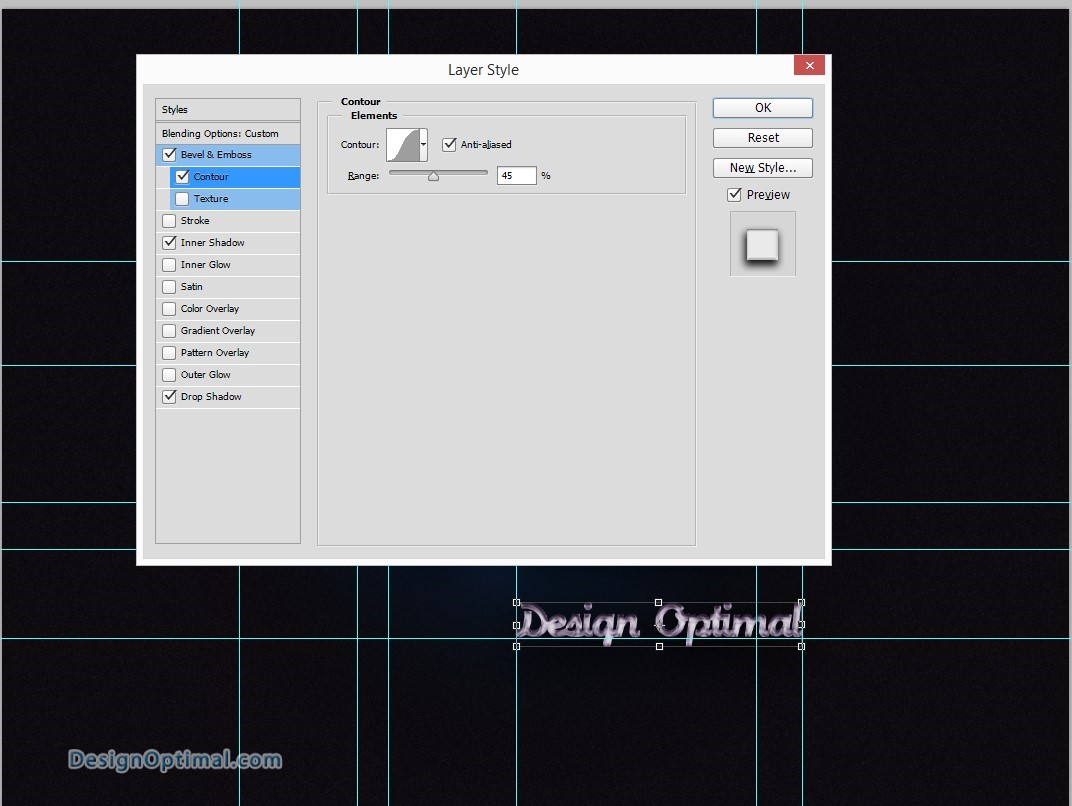The image size is (1072, 806).
Task: Select the Contour label in styles list
Action: pos(211,176)
